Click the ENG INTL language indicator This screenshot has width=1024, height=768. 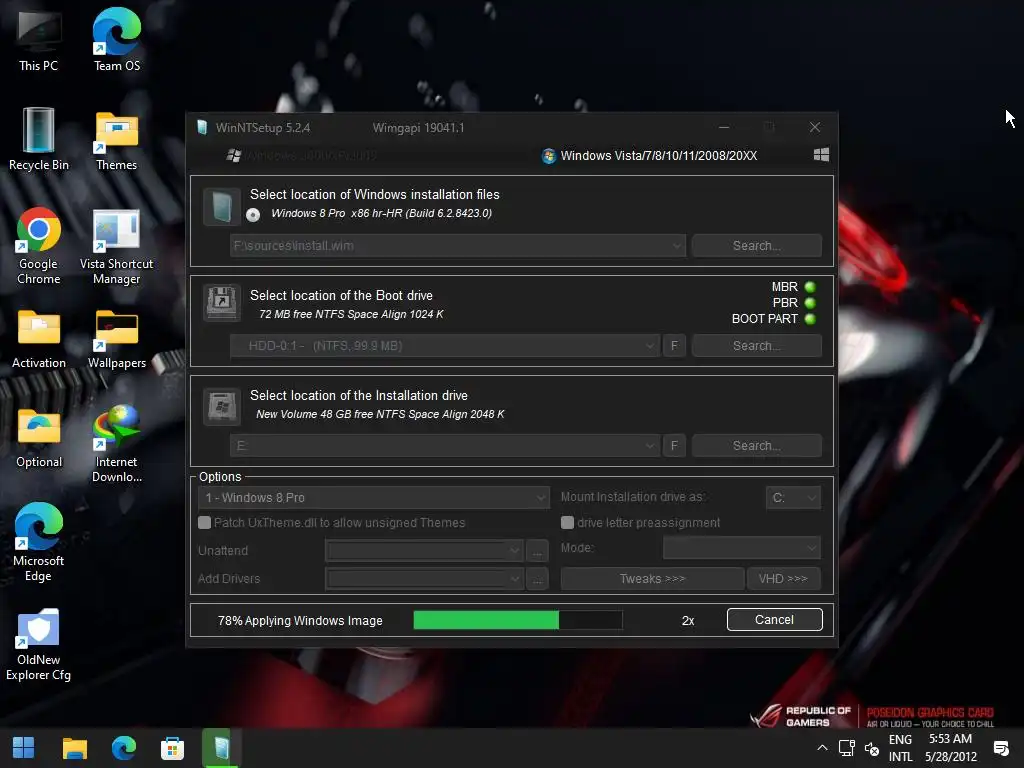[x=900, y=748]
